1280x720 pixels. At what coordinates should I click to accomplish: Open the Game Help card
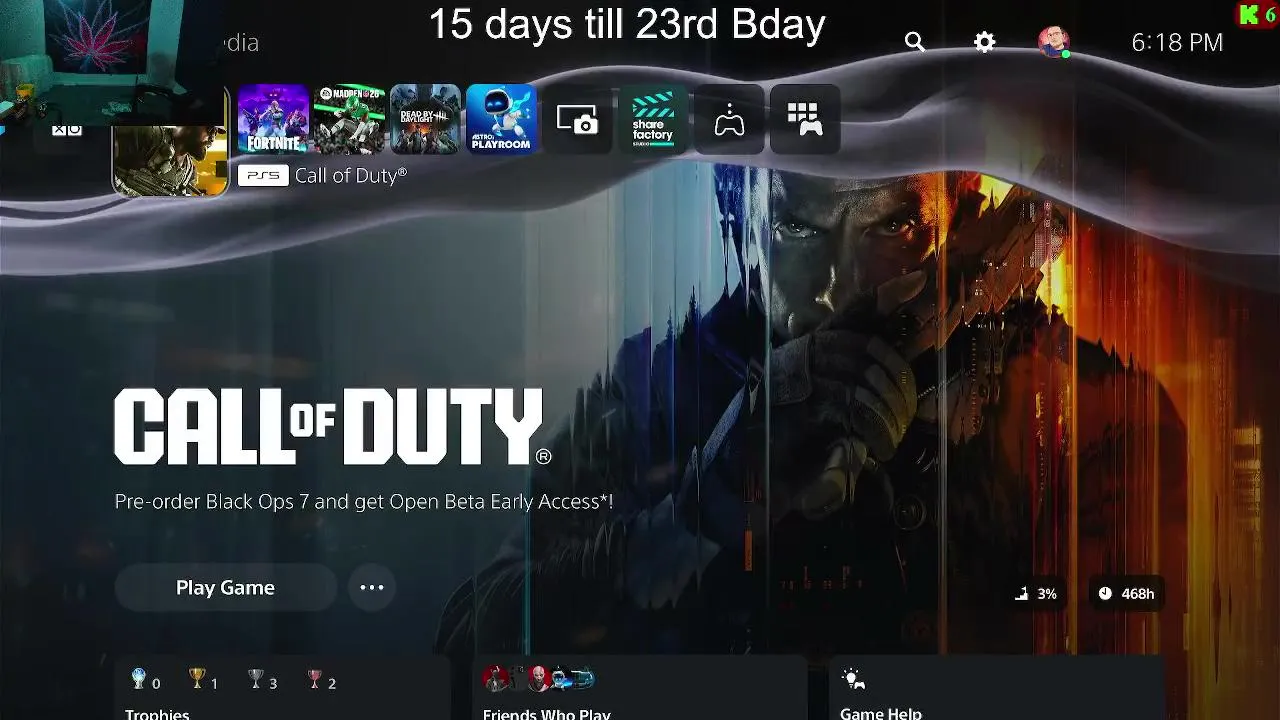coord(996,688)
